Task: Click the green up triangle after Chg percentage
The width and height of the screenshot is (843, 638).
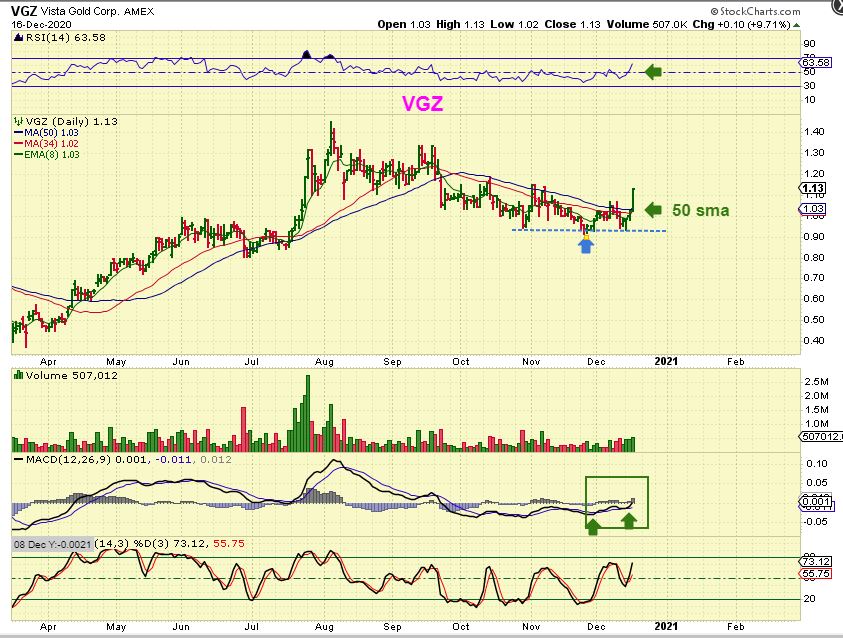Action: coord(796,25)
